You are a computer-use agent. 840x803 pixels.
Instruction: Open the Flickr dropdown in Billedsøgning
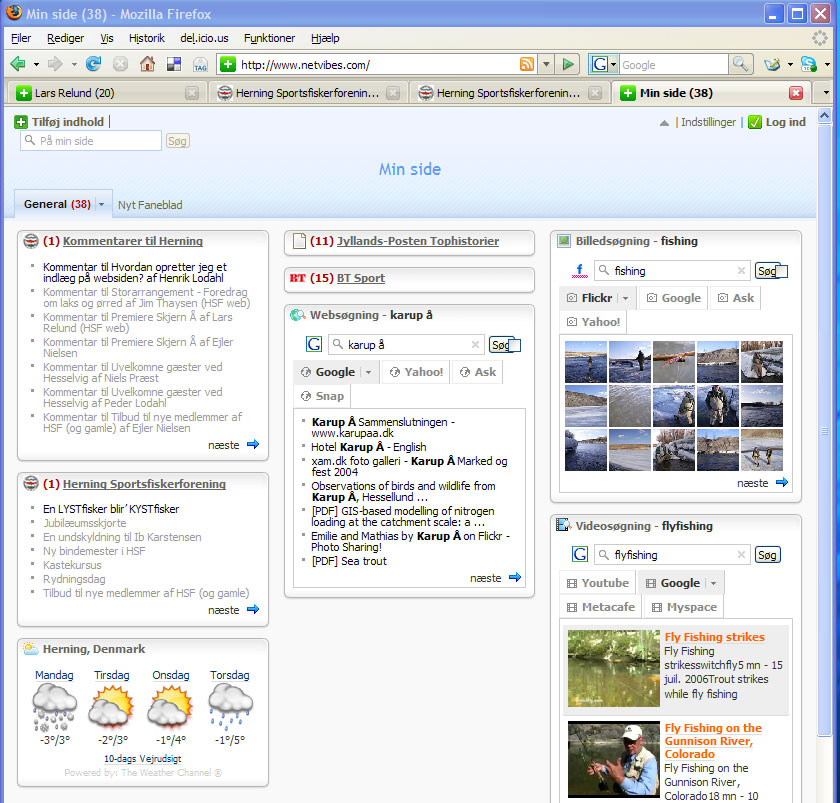point(626,298)
